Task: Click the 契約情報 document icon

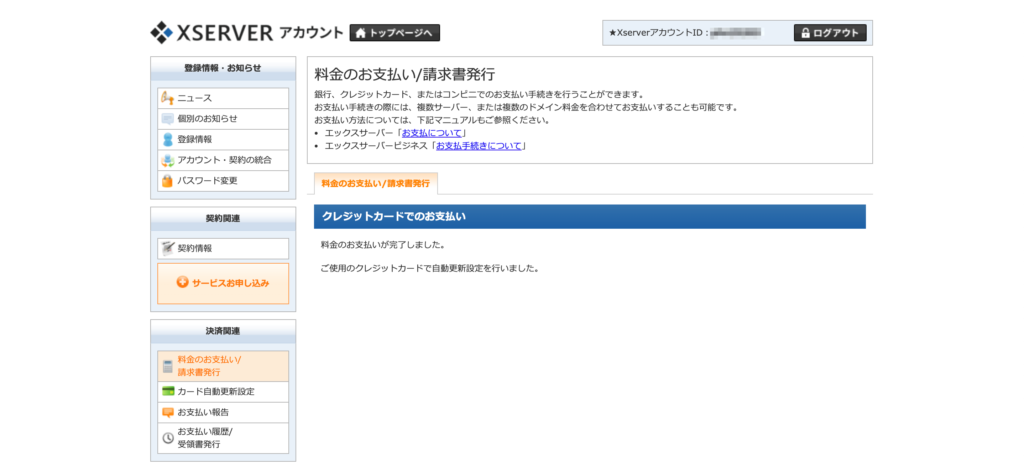Action: click(167, 248)
